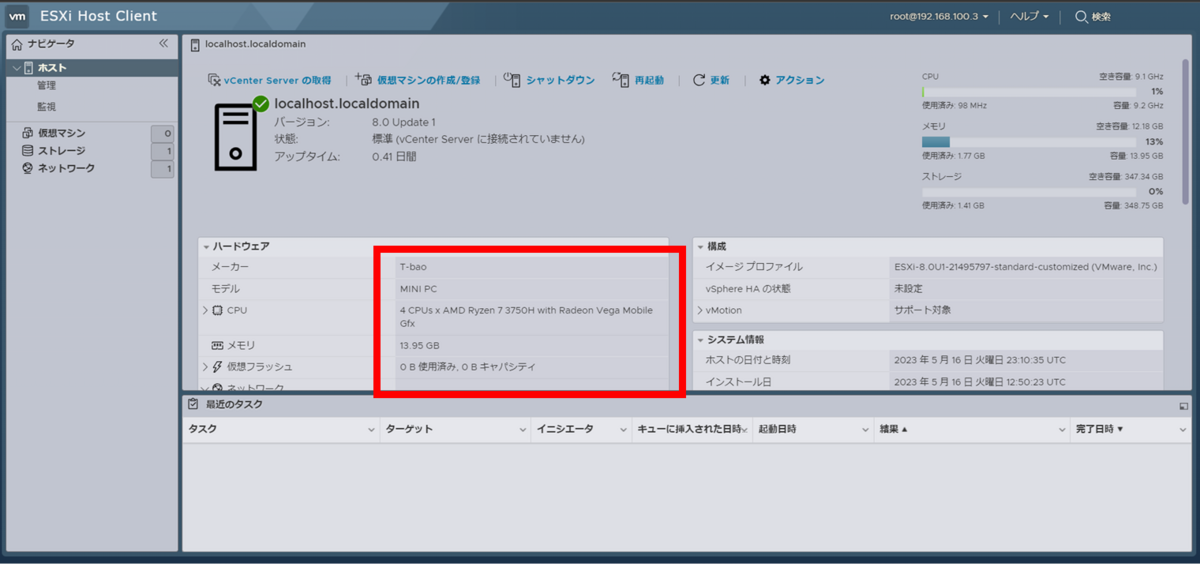
Task: Click 0.41 日間 uptime value
Action: (x=394, y=156)
